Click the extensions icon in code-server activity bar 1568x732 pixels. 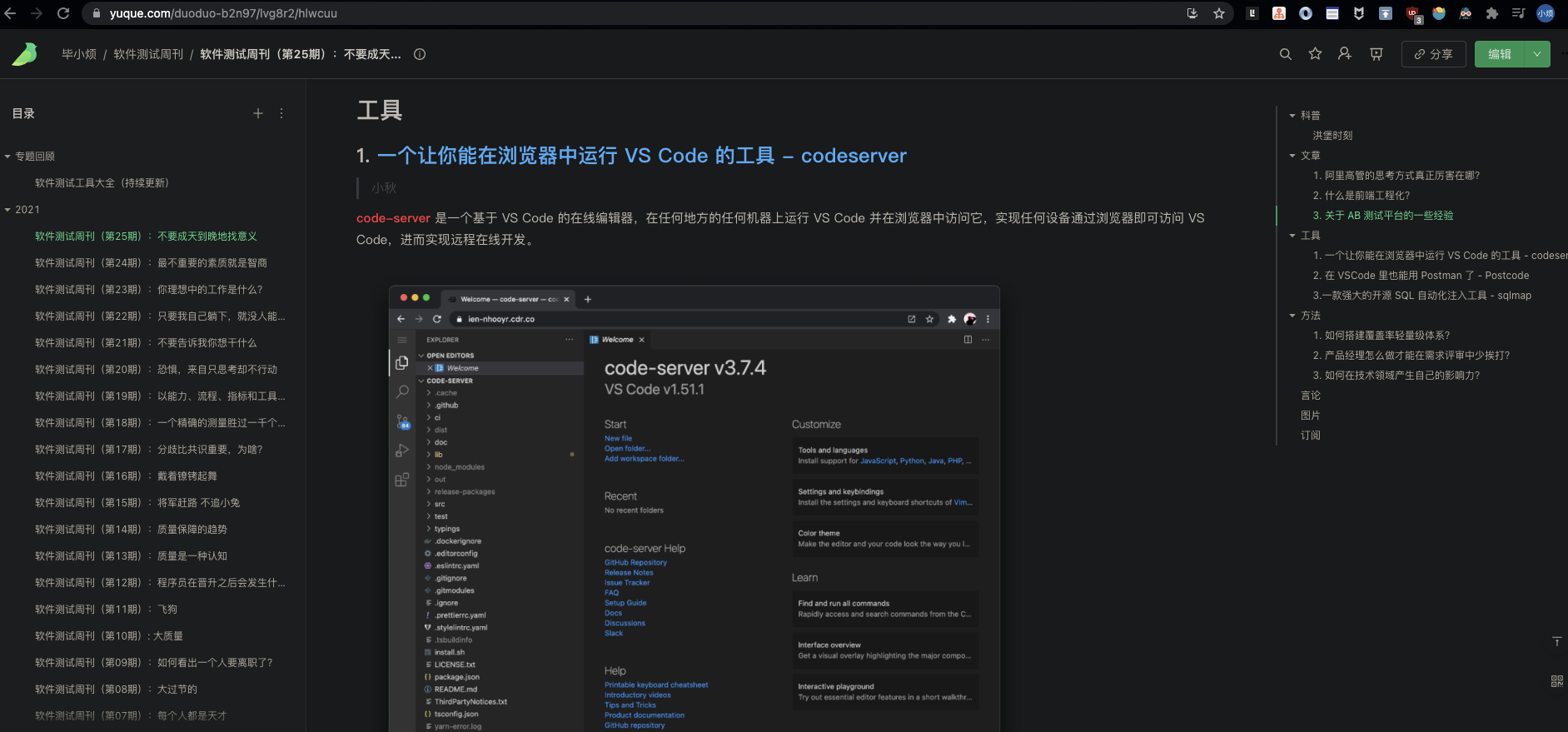pyautogui.click(x=402, y=480)
